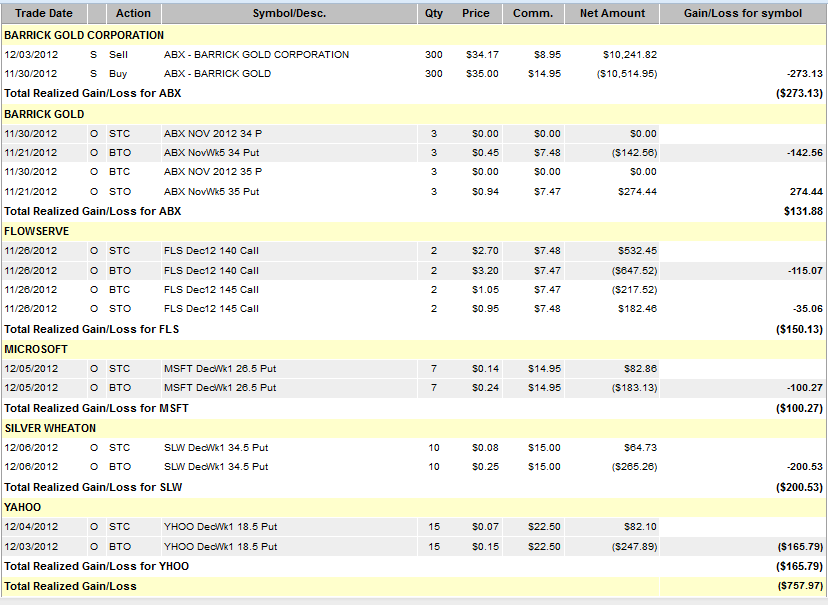Click the Comm. column header
Screen dimensions: 828x605
pyautogui.click(x=533, y=13)
